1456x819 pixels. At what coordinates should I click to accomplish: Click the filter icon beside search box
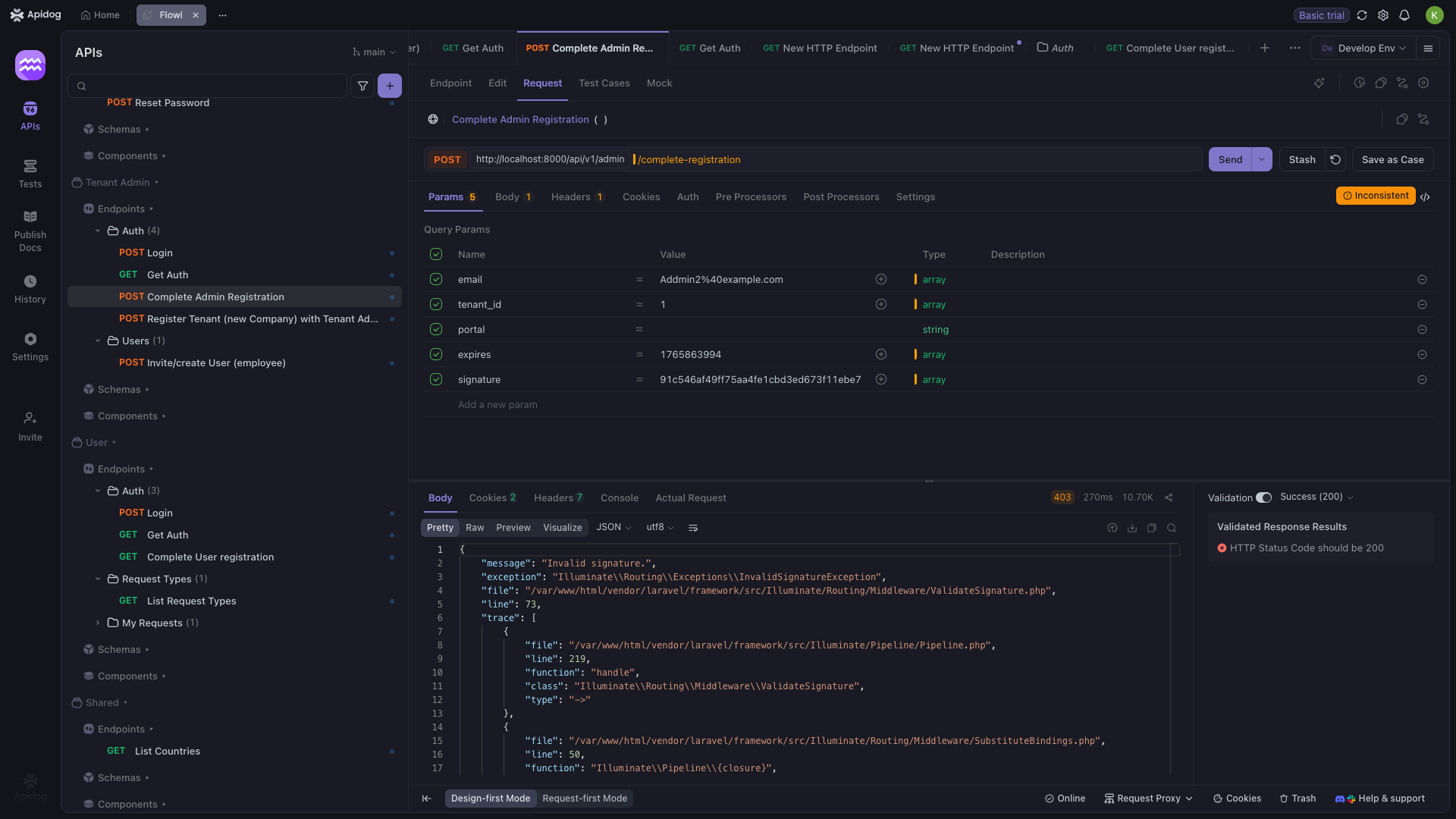point(362,86)
